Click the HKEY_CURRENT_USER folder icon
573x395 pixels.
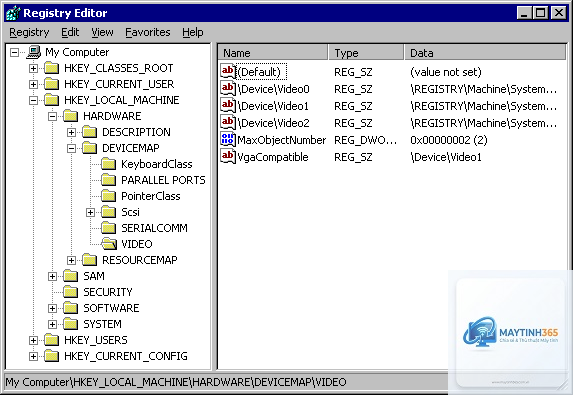pos(52,84)
